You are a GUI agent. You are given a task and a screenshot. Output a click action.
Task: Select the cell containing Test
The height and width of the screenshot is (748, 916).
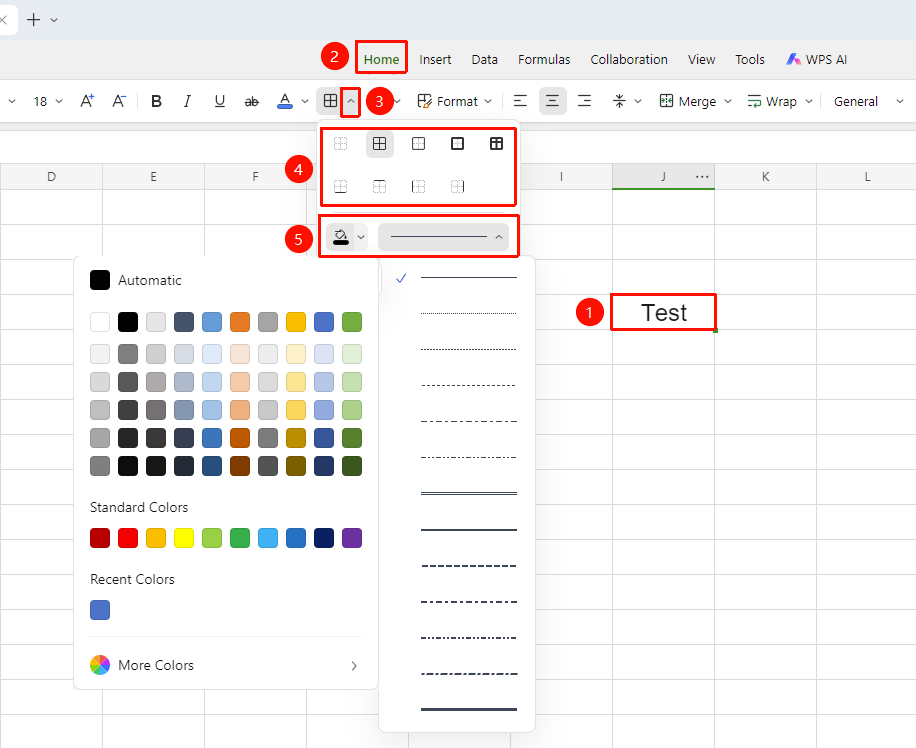(664, 313)
